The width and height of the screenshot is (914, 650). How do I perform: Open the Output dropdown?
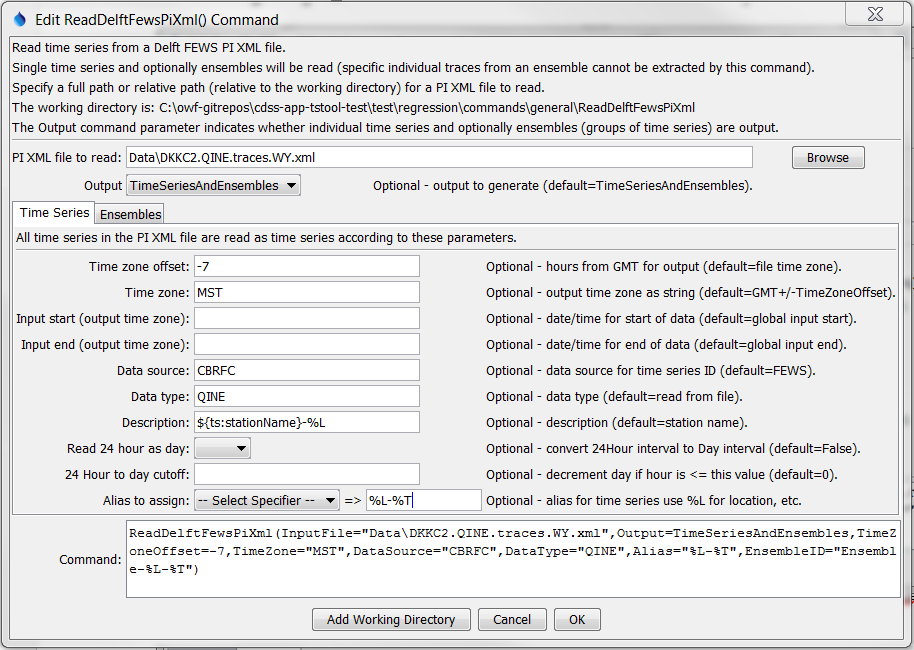coord(212,185)
